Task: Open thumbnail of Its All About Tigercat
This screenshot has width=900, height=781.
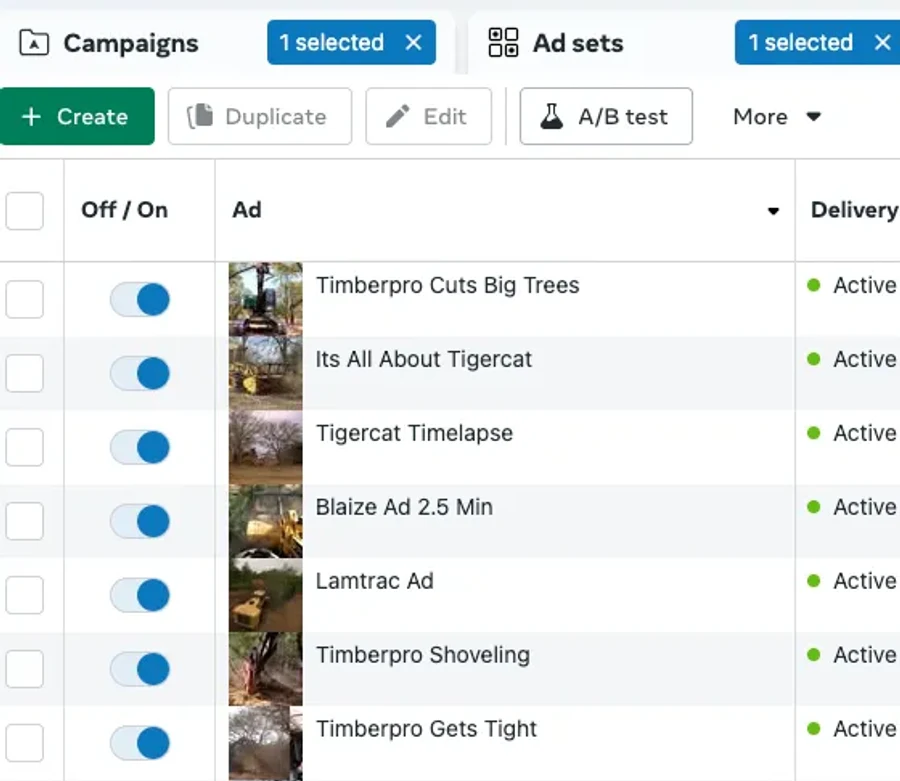Action: tap(265, 373)
